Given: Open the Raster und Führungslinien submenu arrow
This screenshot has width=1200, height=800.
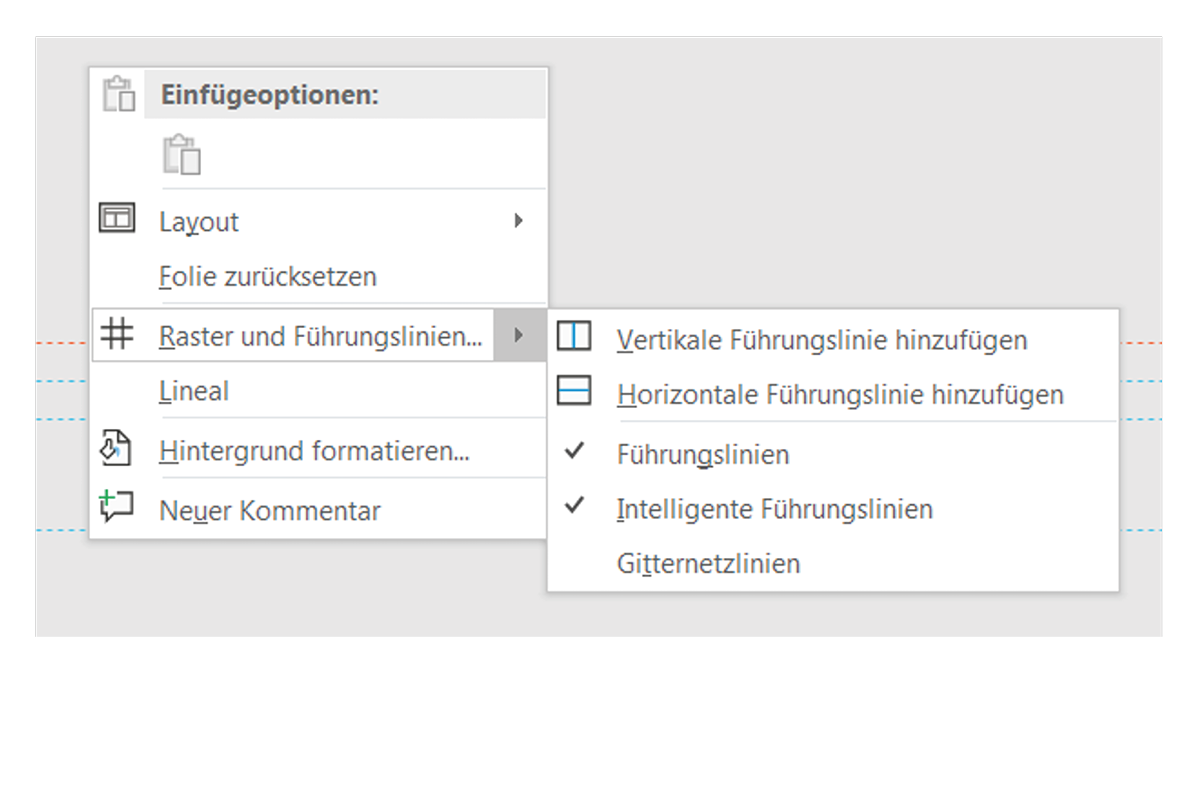Looking at the screenshot, I should [x=518, y=335].
